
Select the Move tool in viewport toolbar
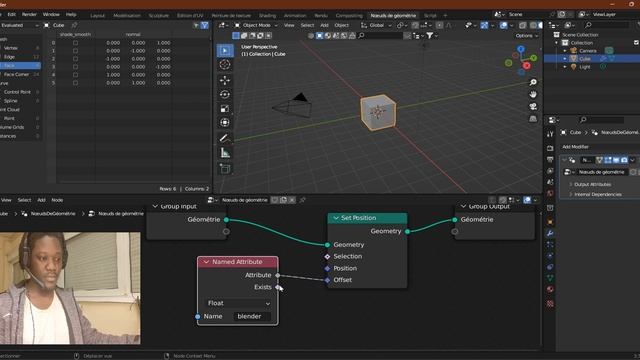(225, 80)
